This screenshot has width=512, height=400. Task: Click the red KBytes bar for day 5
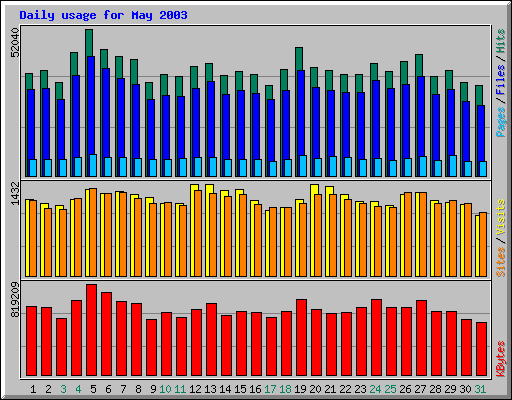[x=91, y=330]
